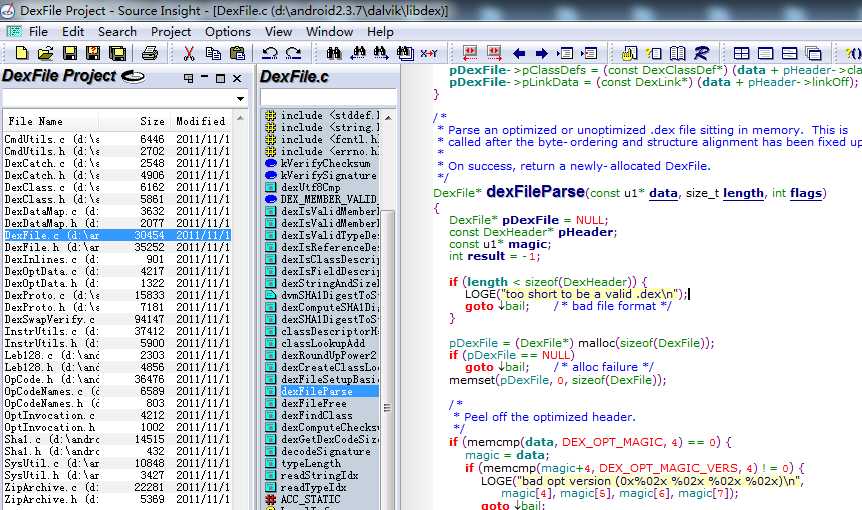Image resolution: width=862 pixels, height=510 pixels.
Task: Click the Print toolbar icon
Action: click(x=150, y=53)
